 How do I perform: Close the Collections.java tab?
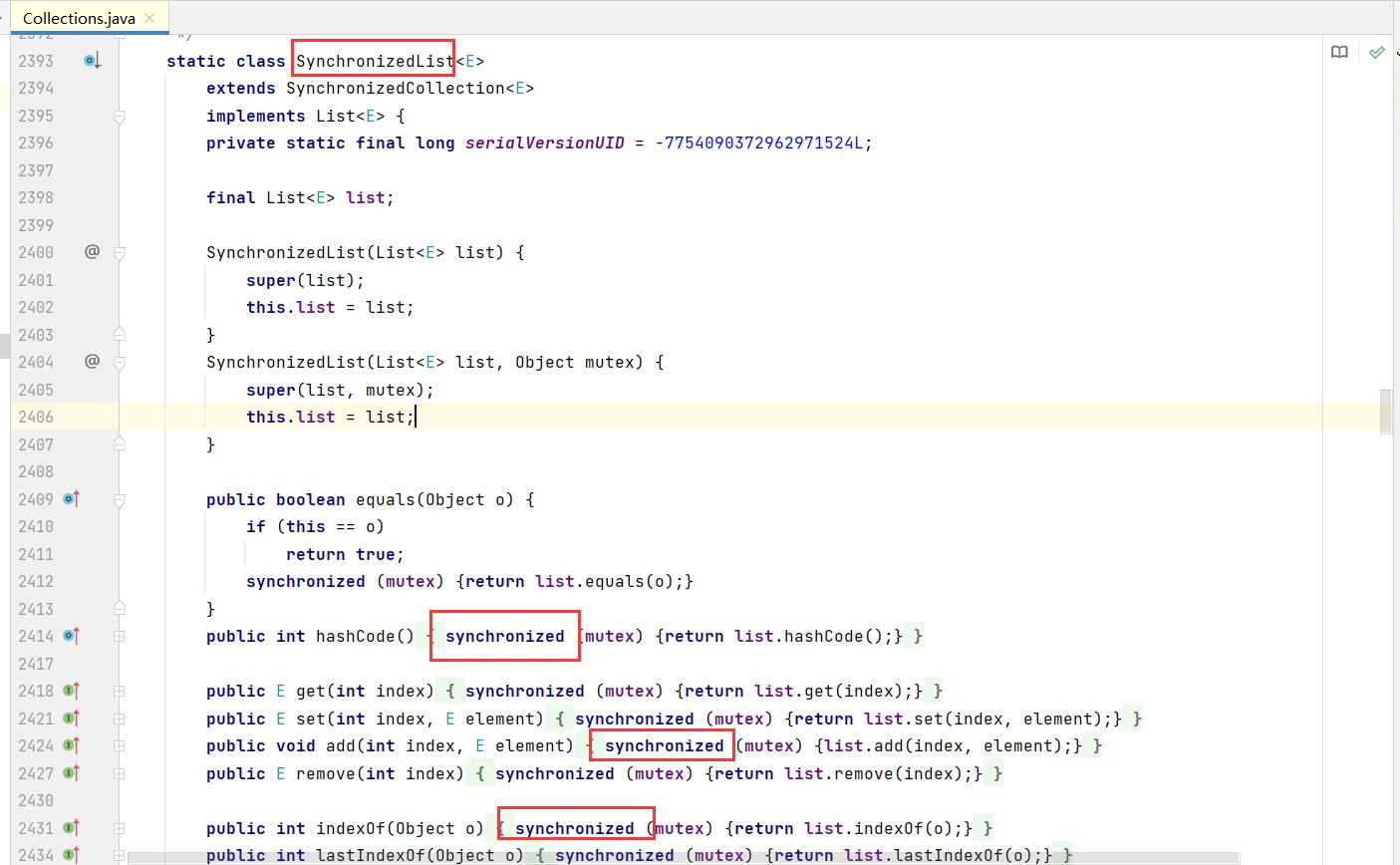149,18
